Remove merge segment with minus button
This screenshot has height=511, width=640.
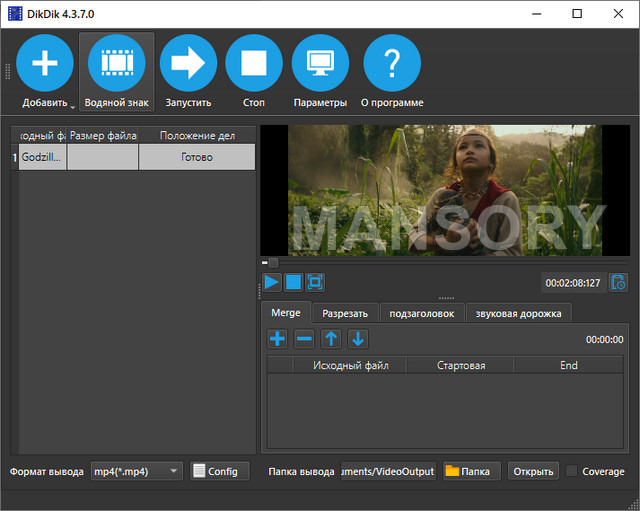304,339
